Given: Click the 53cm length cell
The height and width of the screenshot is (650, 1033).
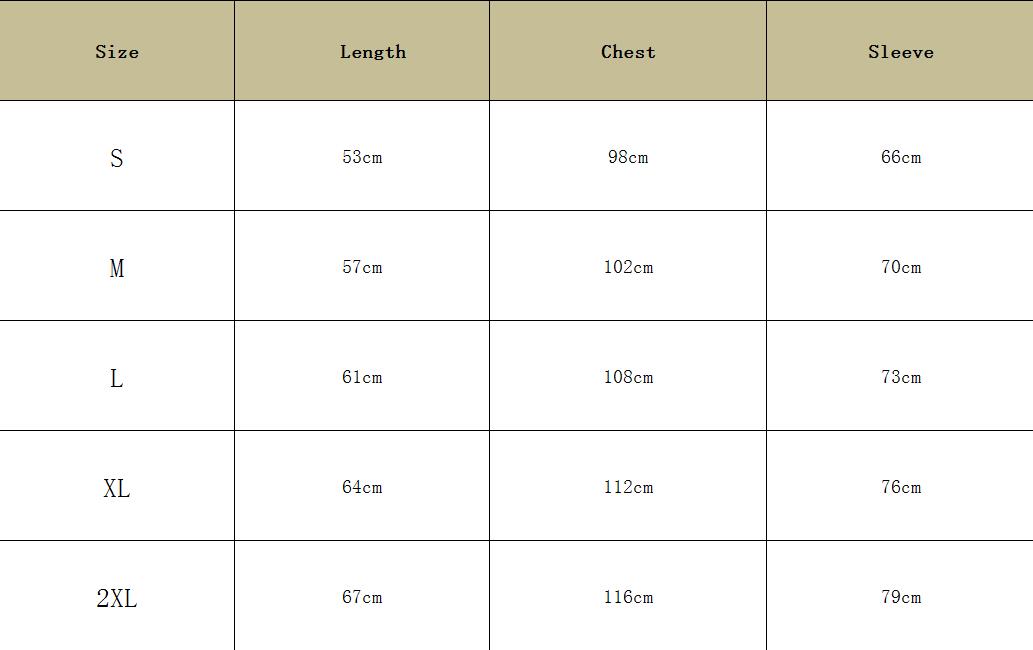Looking at the screenshot, I should [362, 157].
